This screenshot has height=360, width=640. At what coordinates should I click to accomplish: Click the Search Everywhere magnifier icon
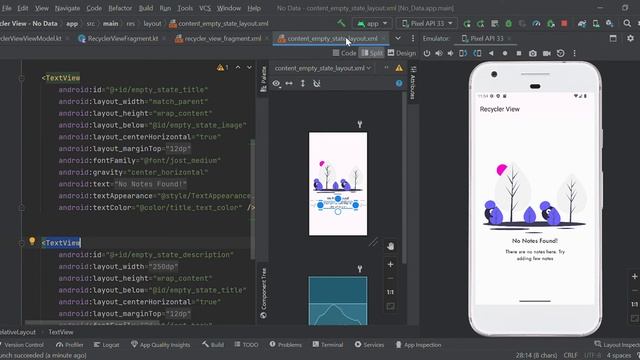(x=627, y=24)
